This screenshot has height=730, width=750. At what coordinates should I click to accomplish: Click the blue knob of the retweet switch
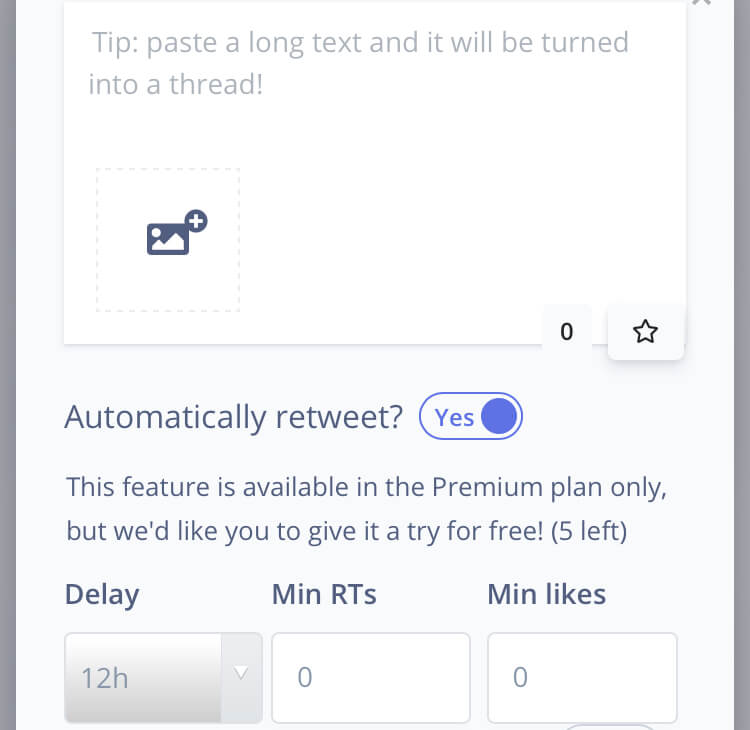499,417
